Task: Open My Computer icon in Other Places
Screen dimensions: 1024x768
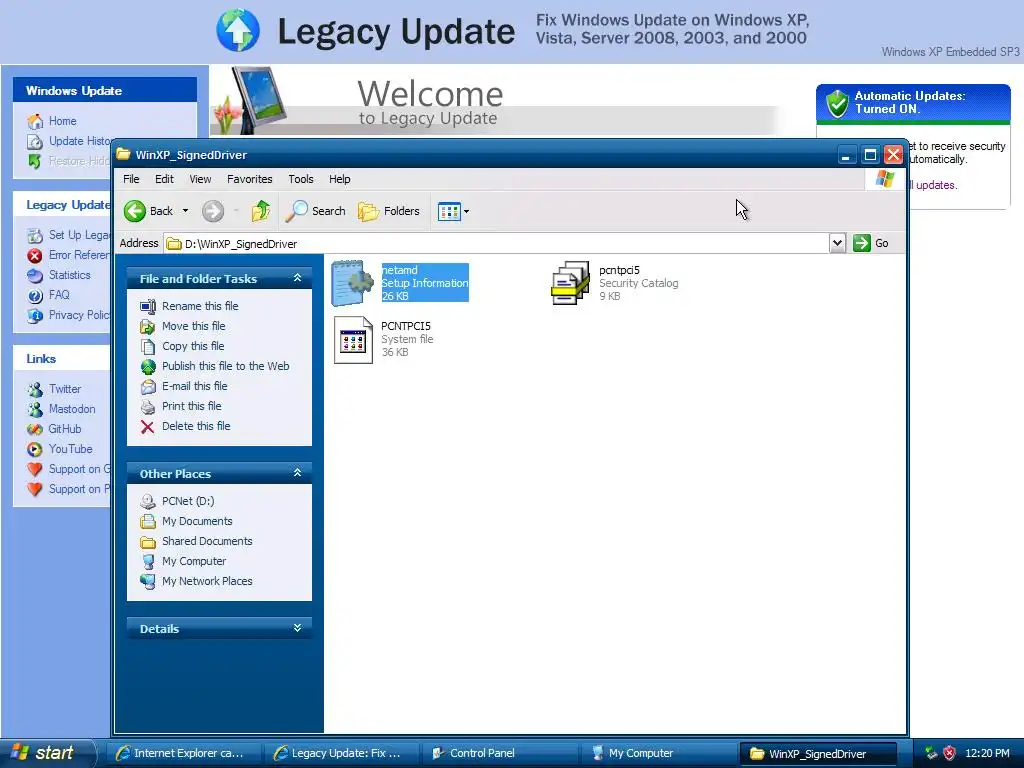Action: (x=148, y=561)
